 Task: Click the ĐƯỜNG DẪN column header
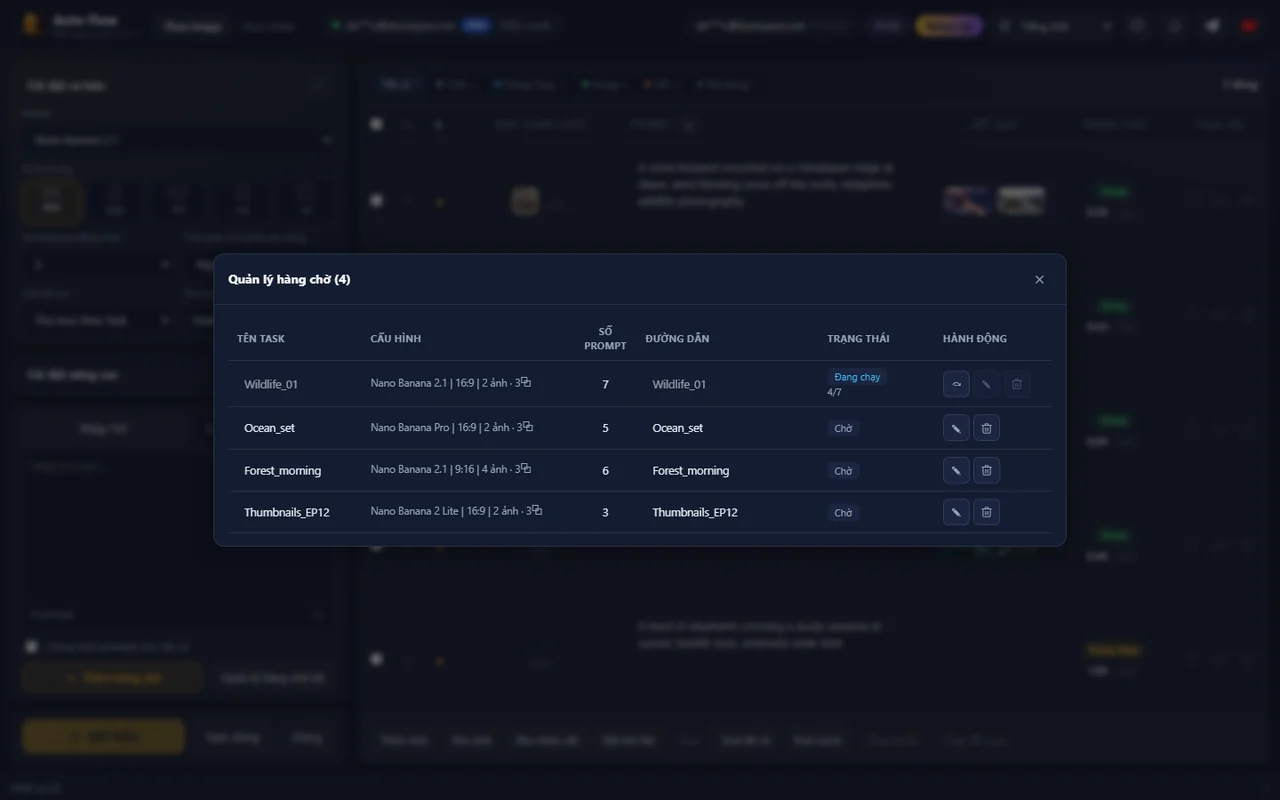point(677,339)
